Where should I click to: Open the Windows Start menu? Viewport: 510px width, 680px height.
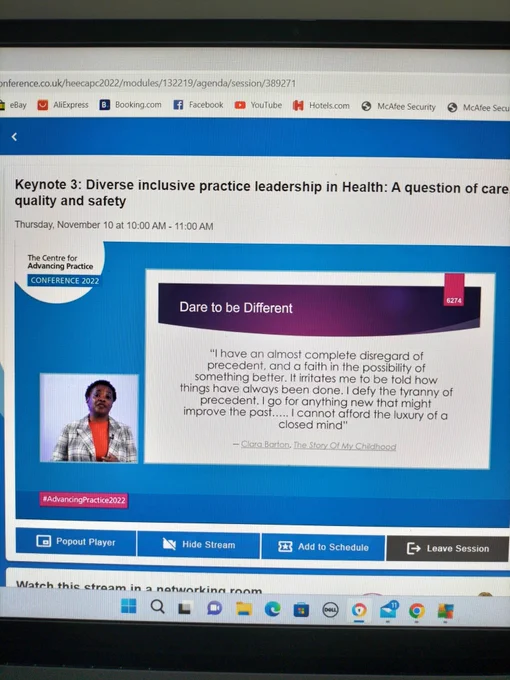[x=128, y=606]
